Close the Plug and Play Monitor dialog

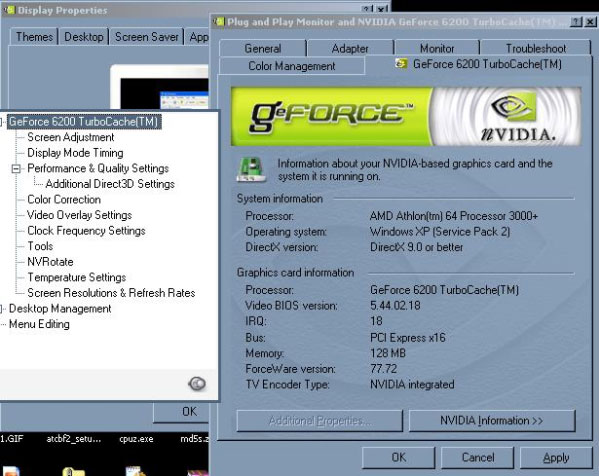[590, 22]
